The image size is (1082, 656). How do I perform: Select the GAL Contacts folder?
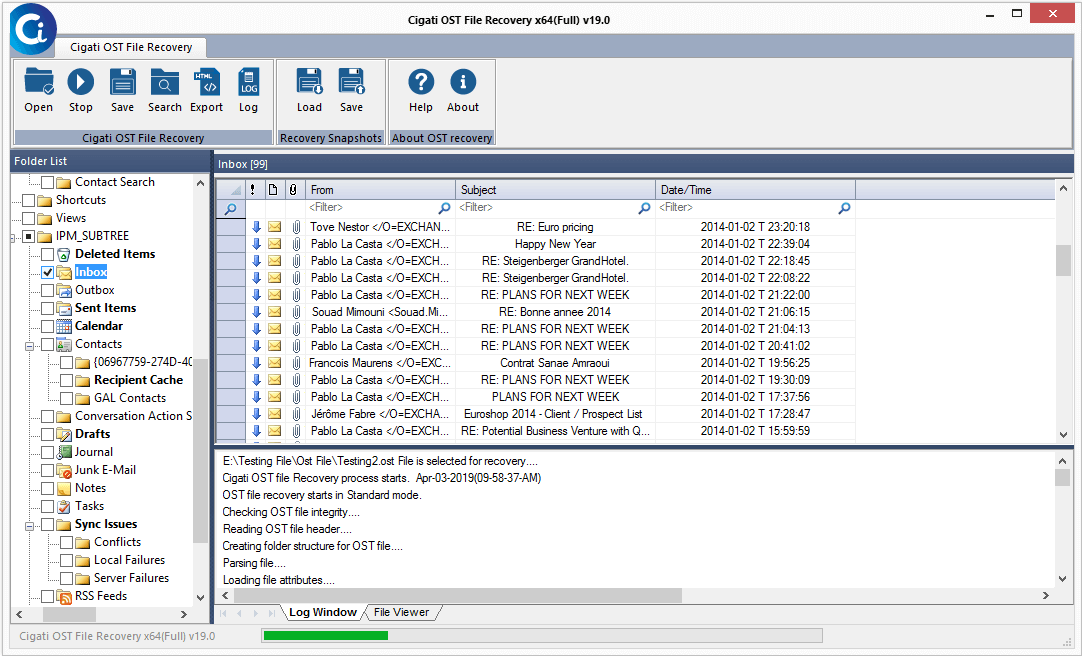pos(130,398)
